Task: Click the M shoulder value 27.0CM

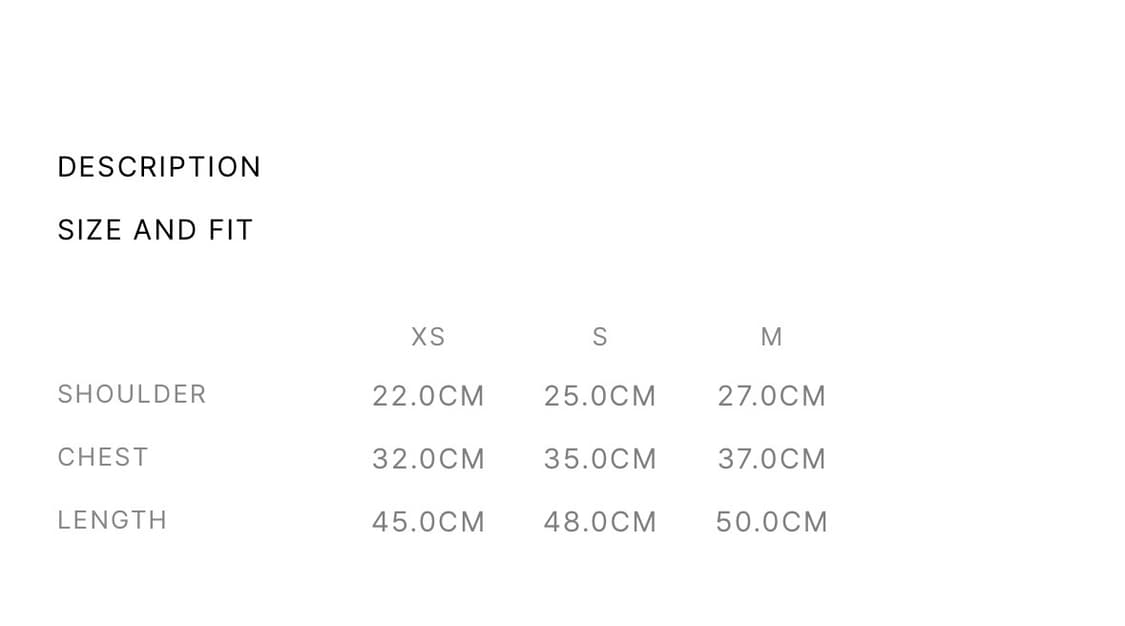Action: [771, 396]
